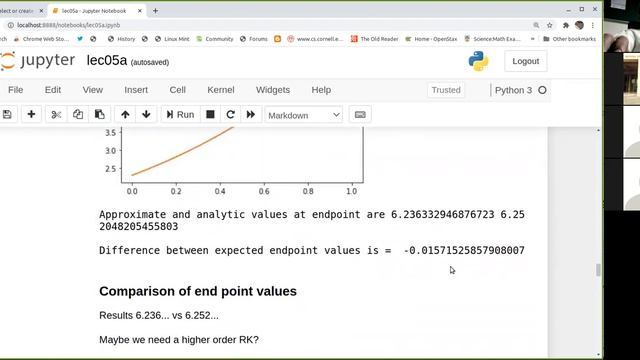Click the Trusted notebook button
This screenshot has width=640, height=360.
(x=446, y=90)
